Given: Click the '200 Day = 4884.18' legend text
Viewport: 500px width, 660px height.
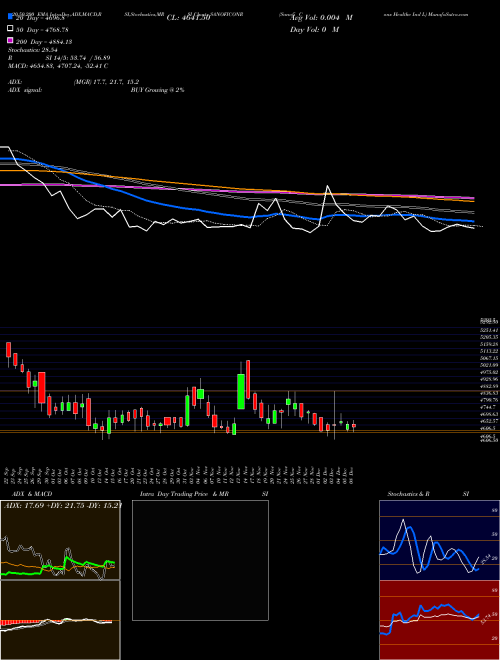Looking at the screenshot, I should point(44,42).
